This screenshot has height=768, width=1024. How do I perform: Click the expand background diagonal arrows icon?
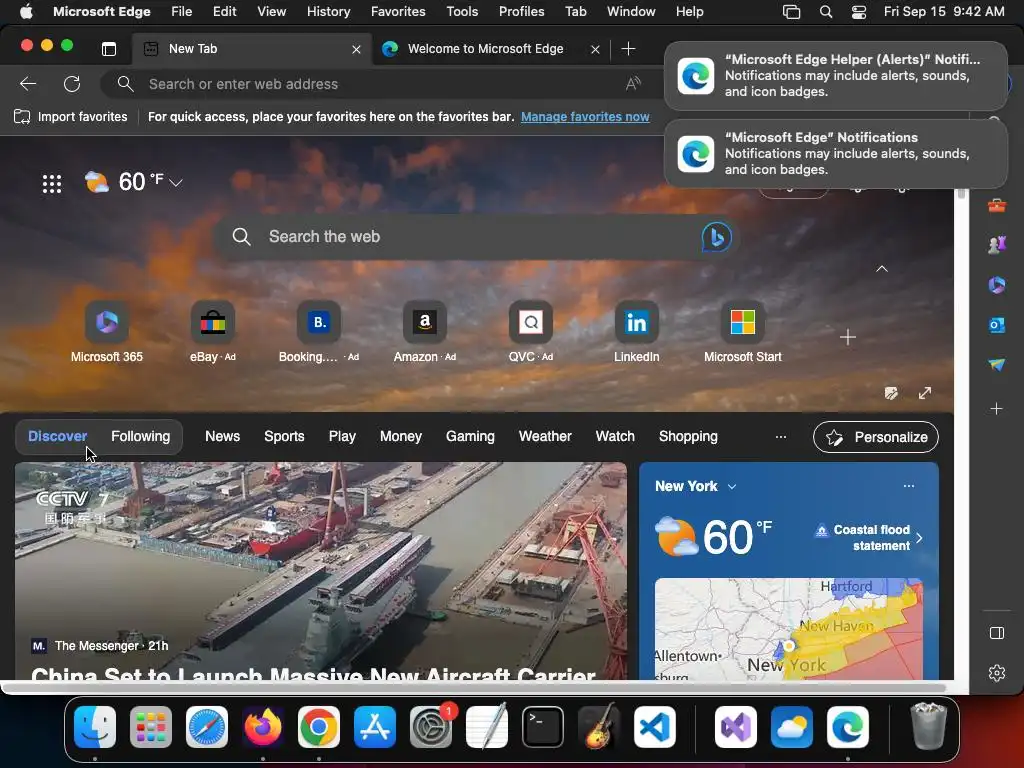925,393
